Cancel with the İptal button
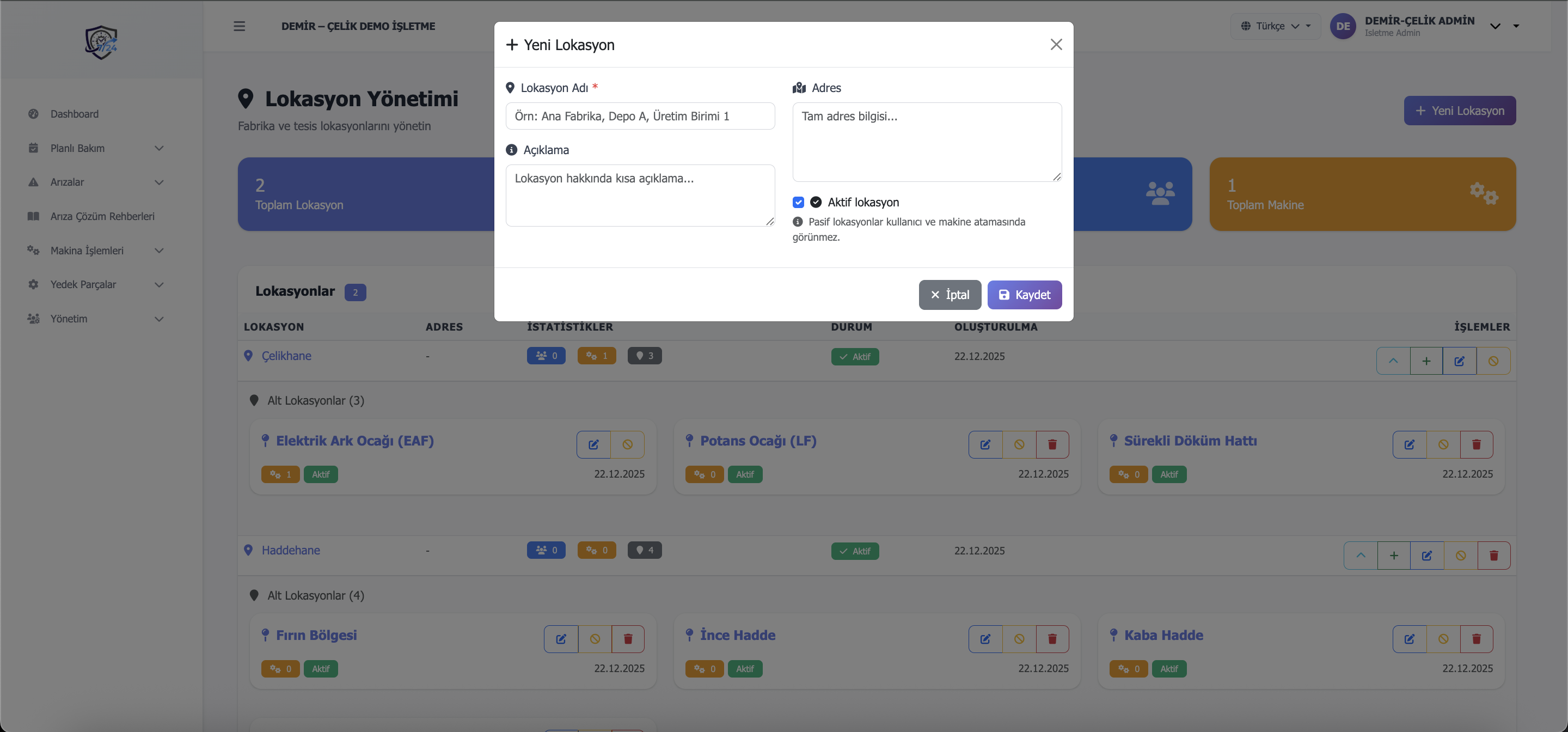Screen dimensions: 1568x732 coord(950,295)
